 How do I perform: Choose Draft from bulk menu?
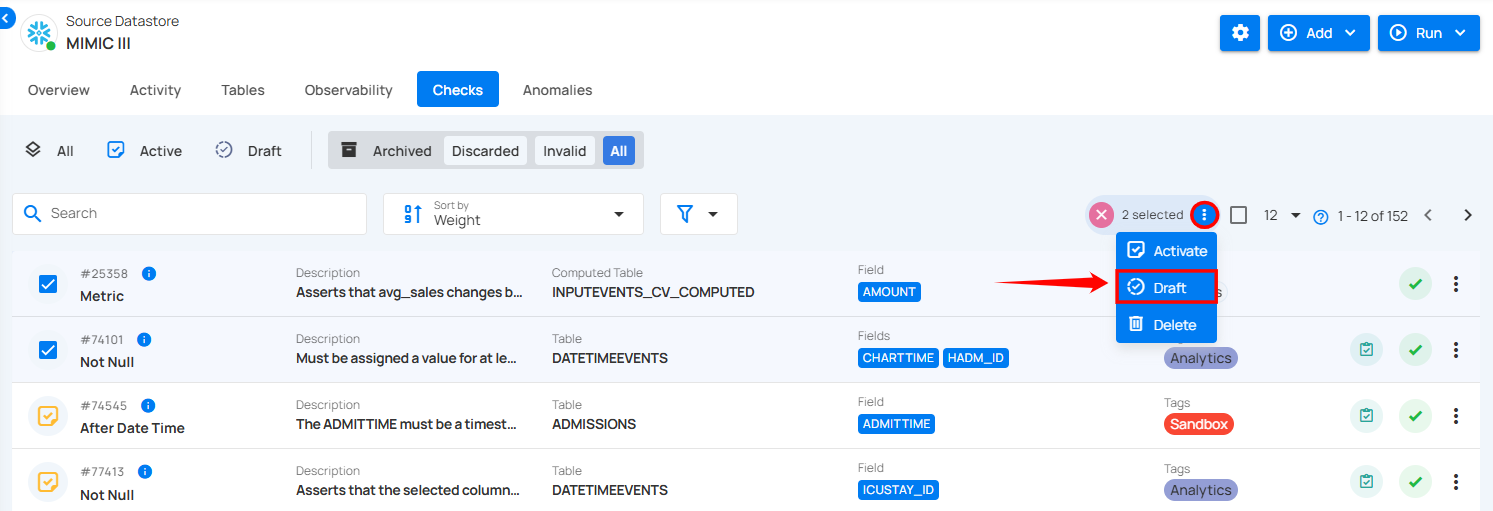tap(1167, 287)
